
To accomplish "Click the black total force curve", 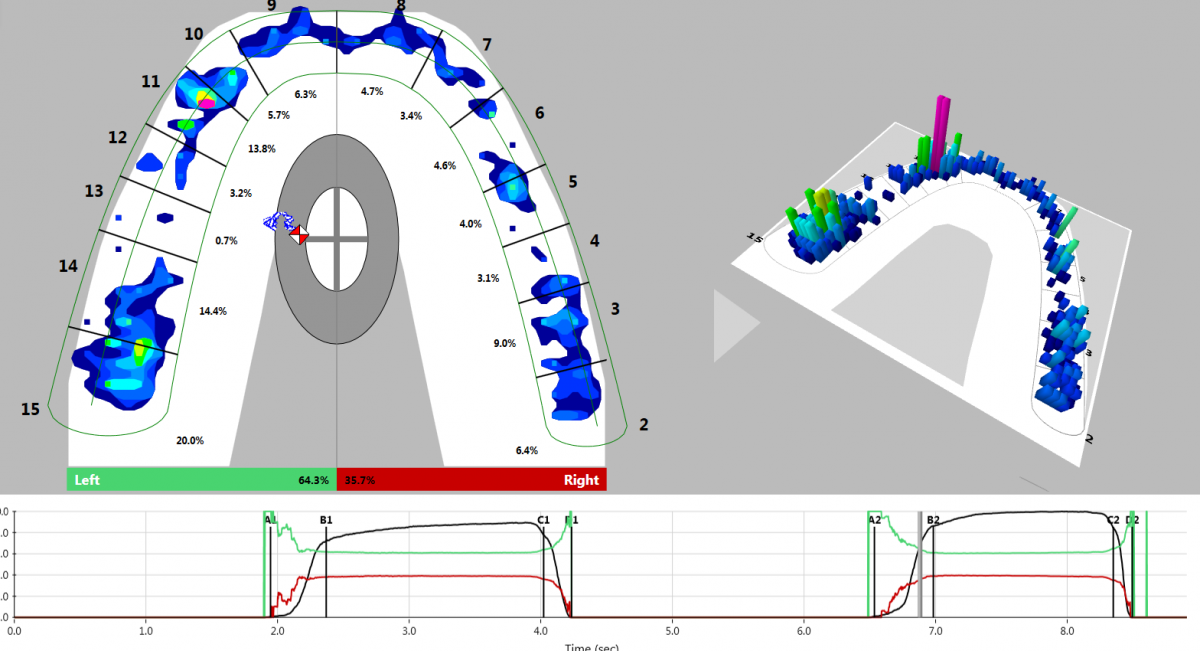I will 430,525.
